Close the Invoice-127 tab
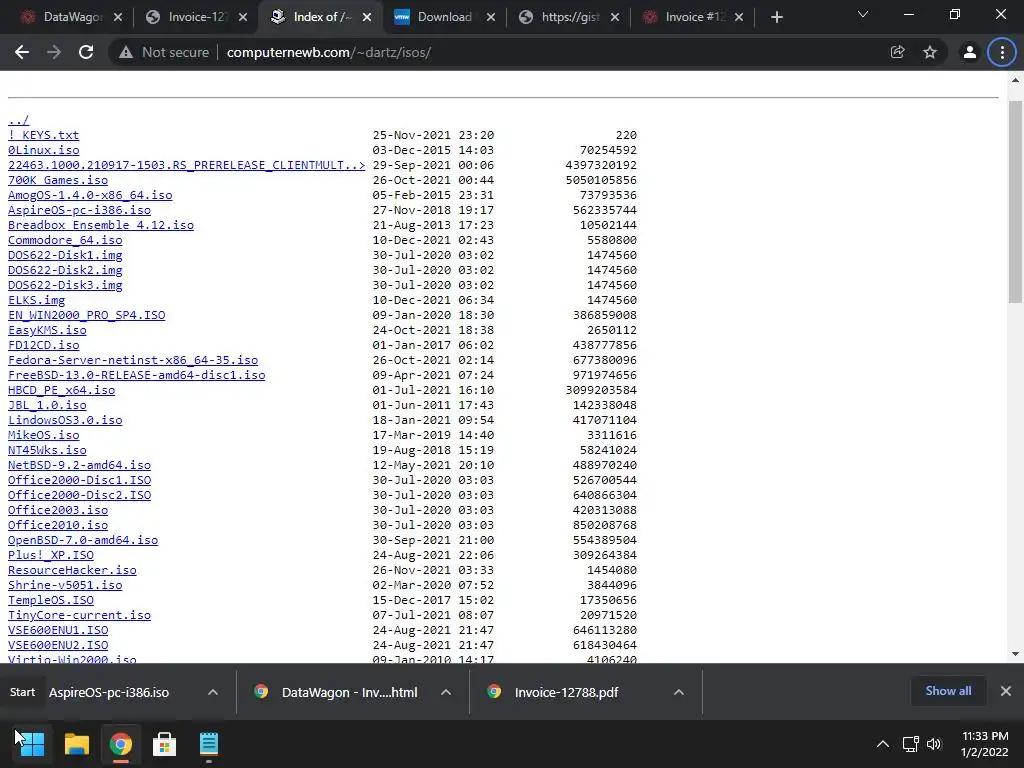The image size is (1024, 768). pyautogui.click(x=242, y=18)
